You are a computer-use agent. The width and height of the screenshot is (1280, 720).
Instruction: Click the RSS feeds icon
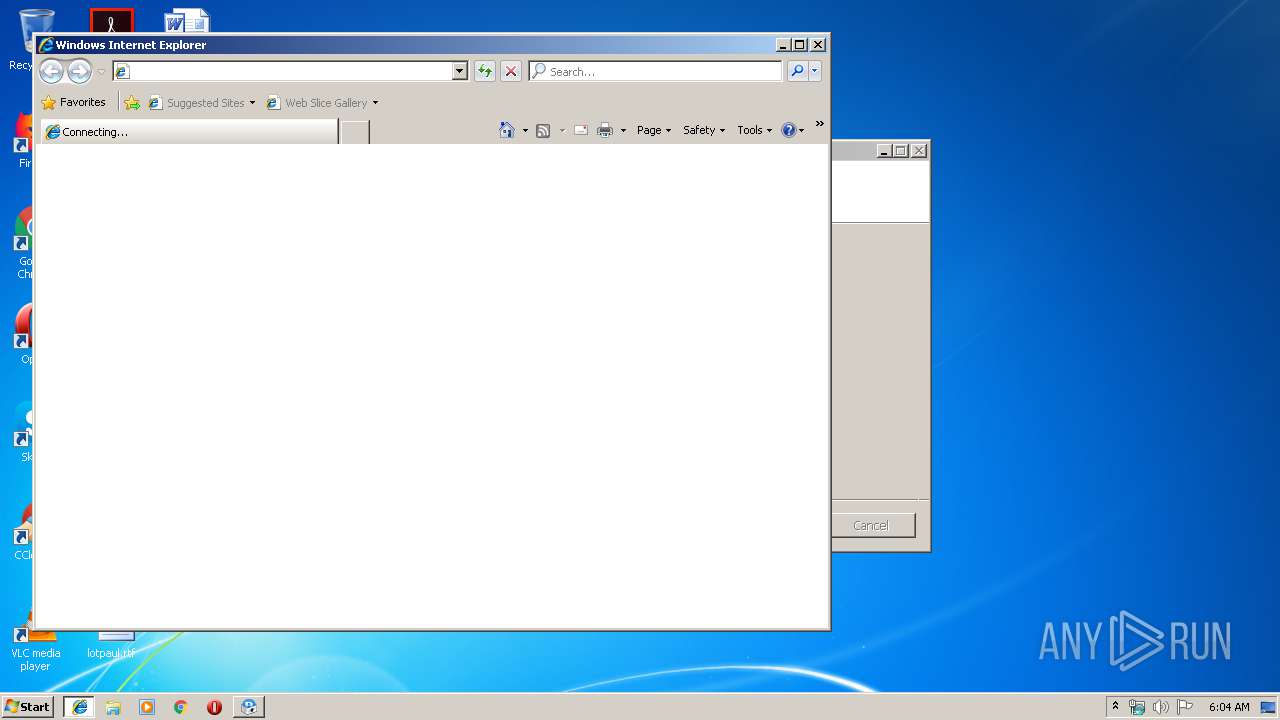543,130
